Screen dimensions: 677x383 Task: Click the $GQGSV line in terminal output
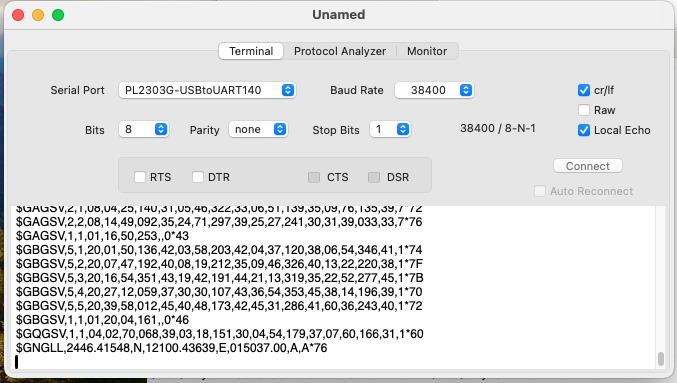pyautogui.click(x=219, y=334)
